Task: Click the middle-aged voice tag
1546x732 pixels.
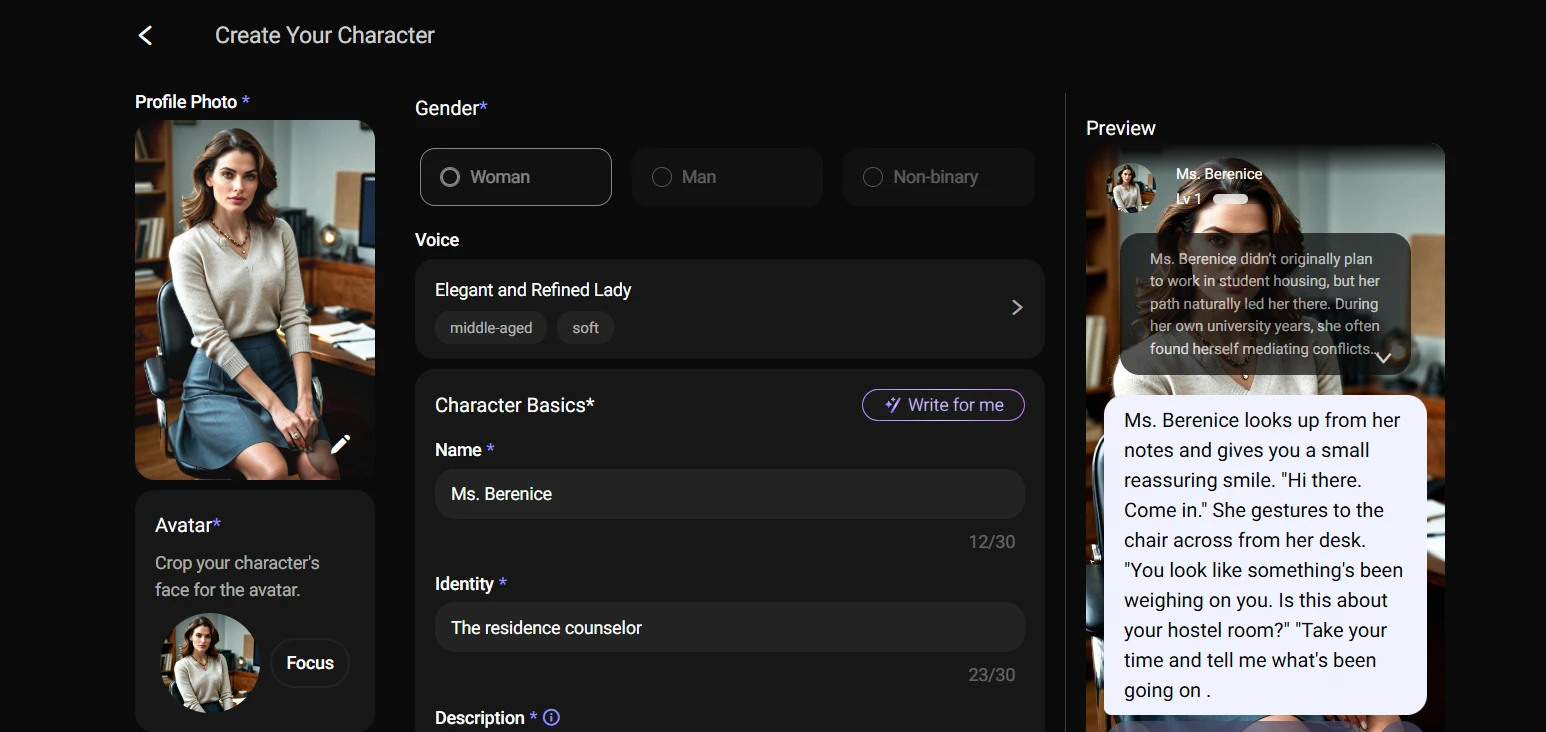Action: point(490,328)
